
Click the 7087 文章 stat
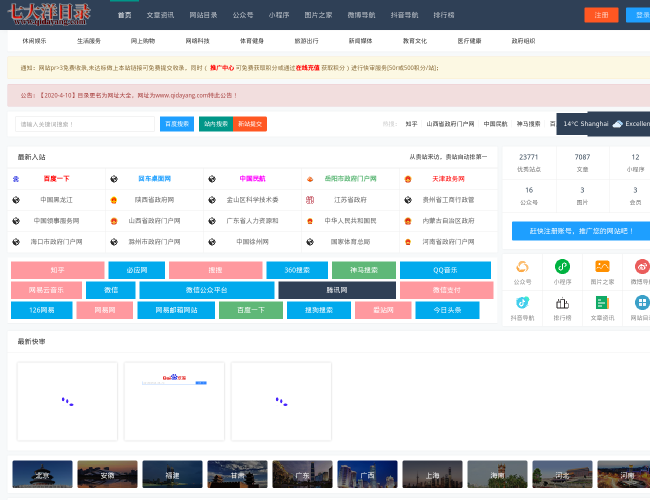[582, 163]
